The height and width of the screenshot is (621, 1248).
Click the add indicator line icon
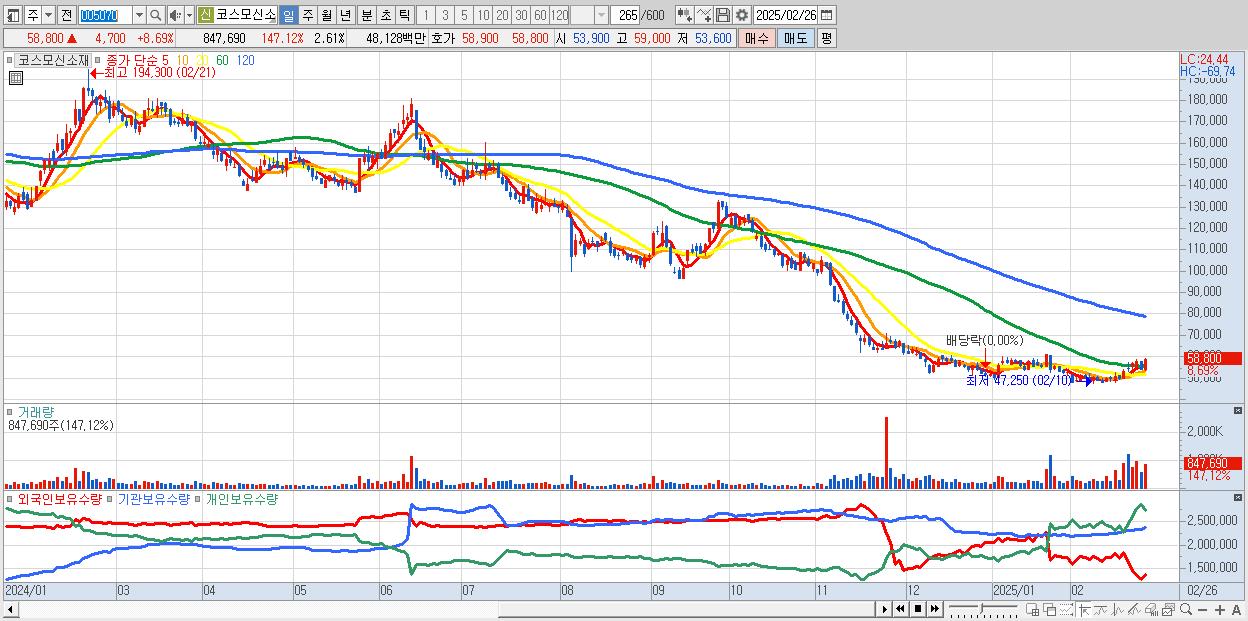[x=704, y=15]
